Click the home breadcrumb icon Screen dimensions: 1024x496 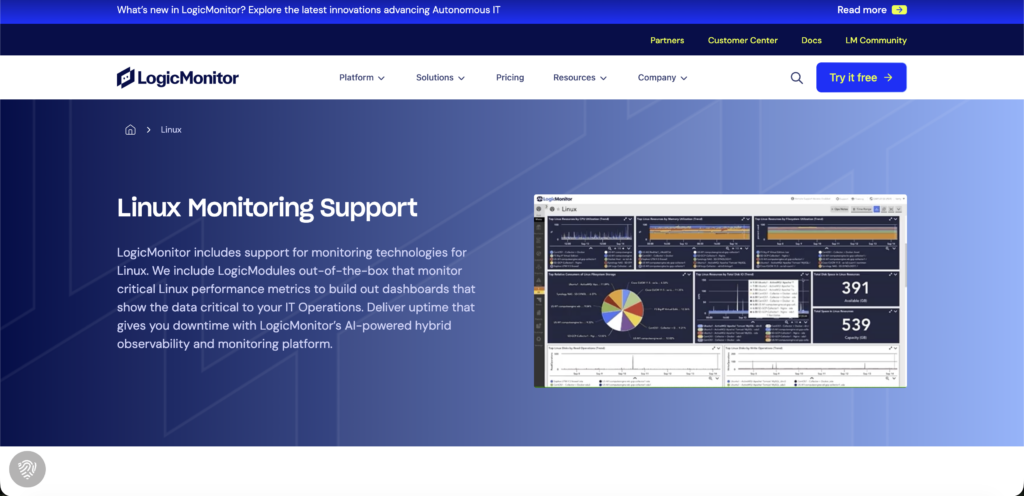130,130
